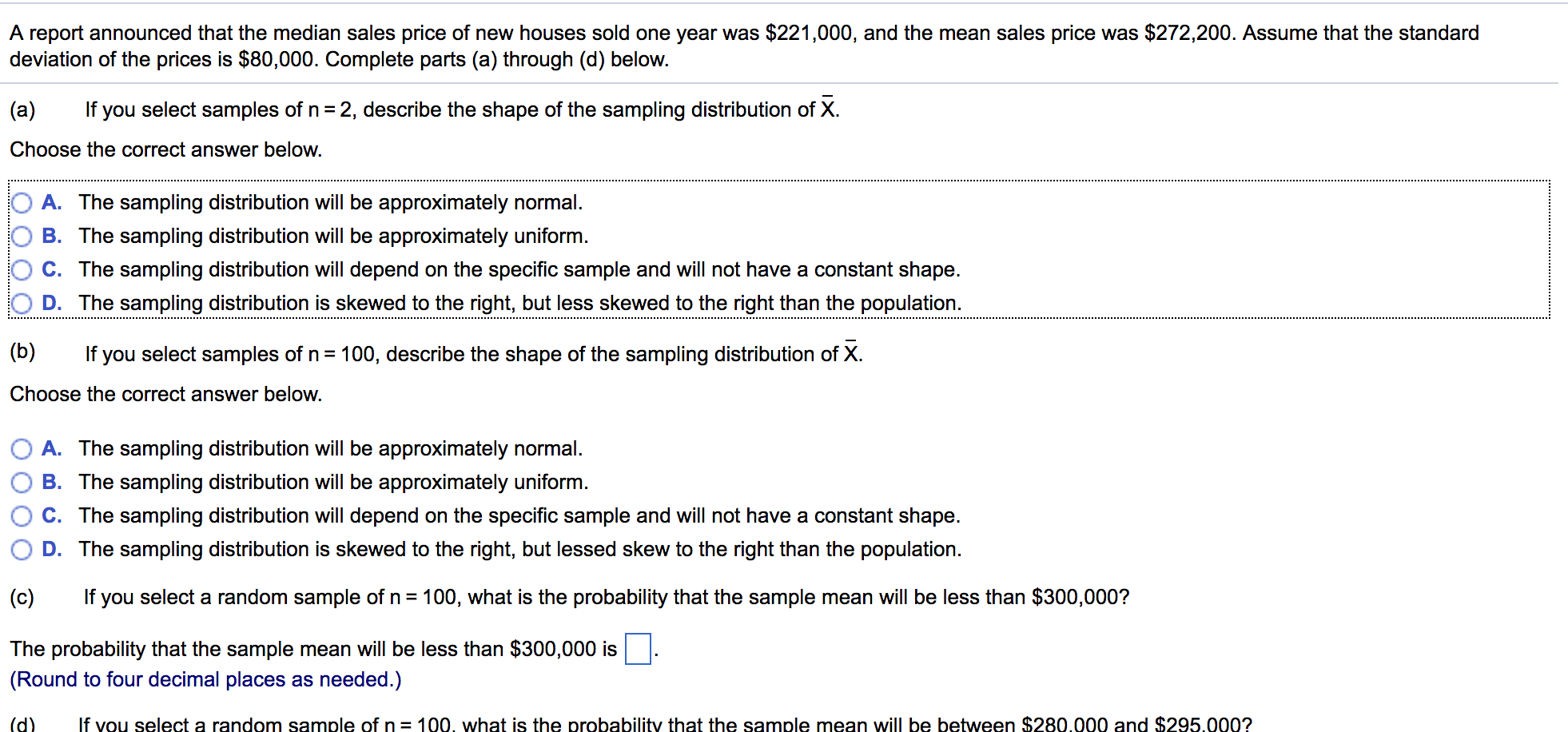
Task: Click 'approximately uniform' answer text in part (b)
Action: 484,482
